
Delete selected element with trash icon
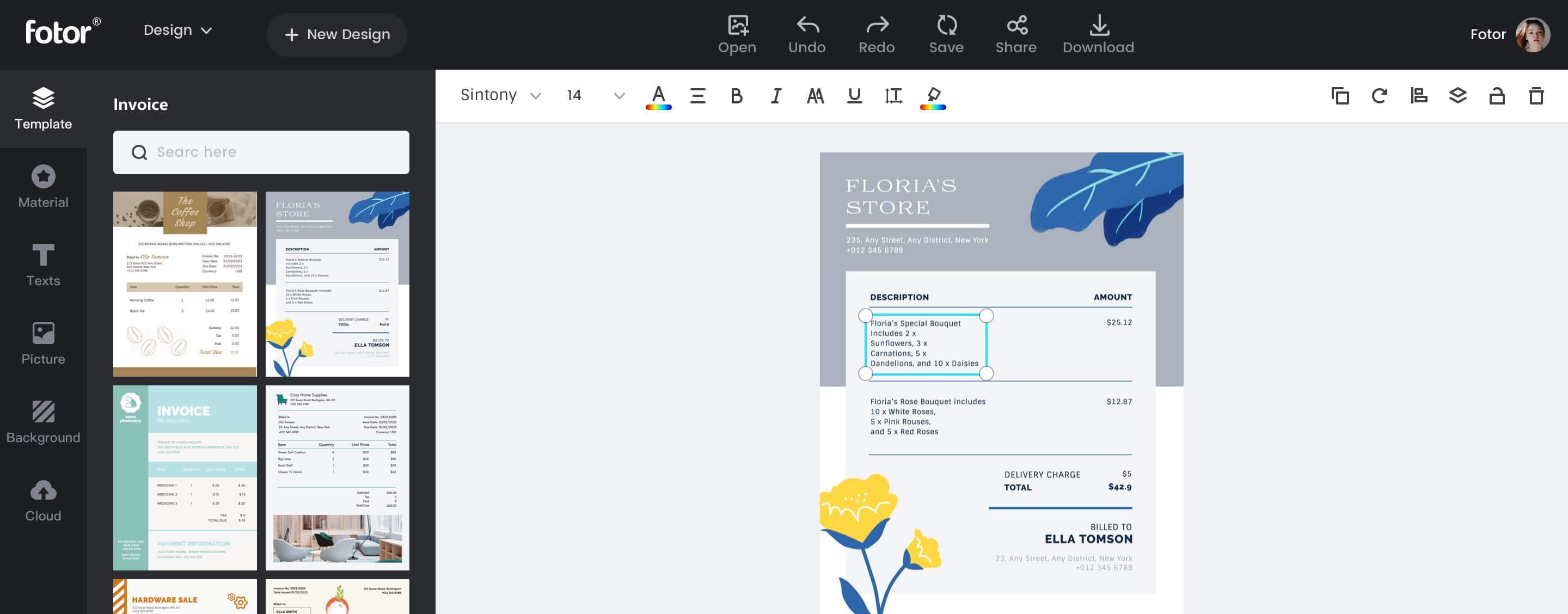tap(1536, 96)
